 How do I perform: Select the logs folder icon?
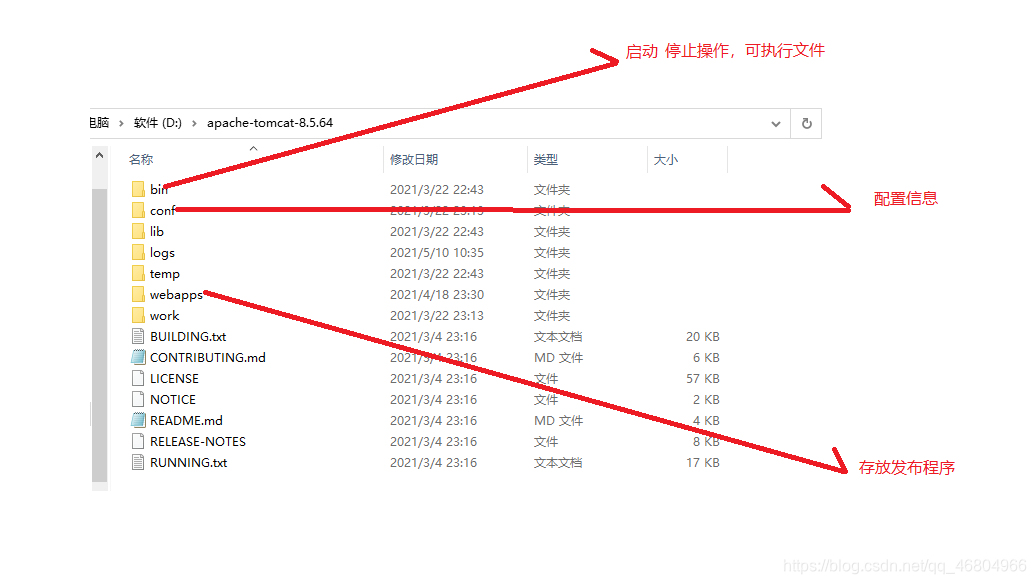tap(138, 252)
